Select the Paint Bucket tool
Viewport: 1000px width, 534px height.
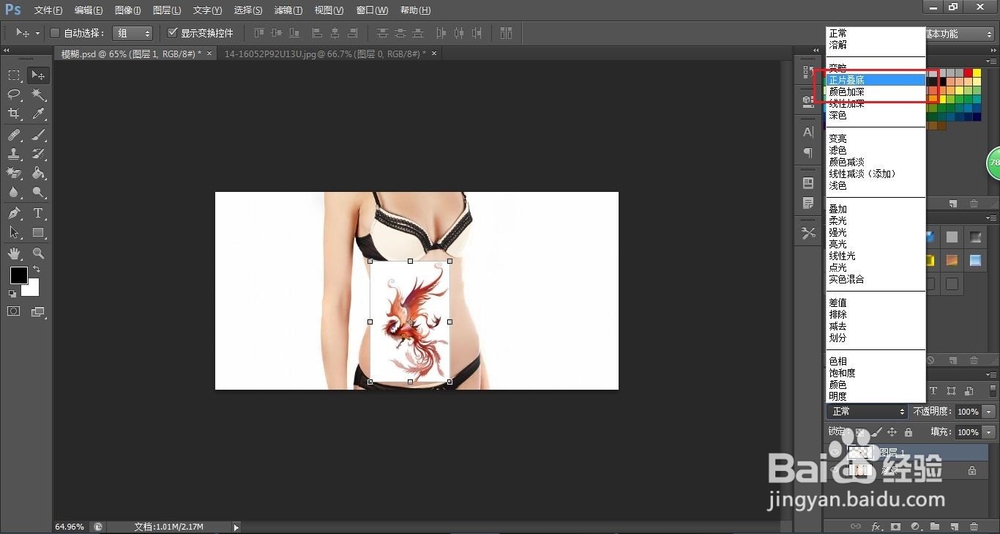click(x=38, y=173)
